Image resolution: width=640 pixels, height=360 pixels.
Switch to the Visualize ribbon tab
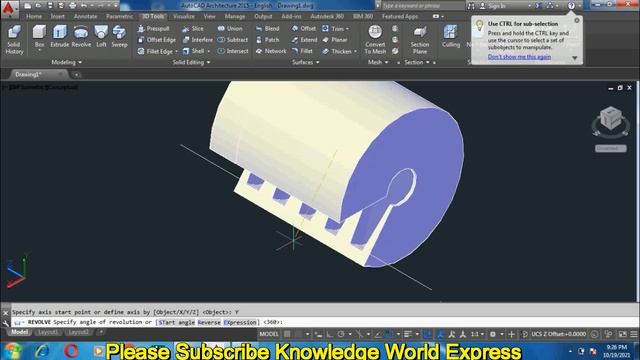pos(184,17)
